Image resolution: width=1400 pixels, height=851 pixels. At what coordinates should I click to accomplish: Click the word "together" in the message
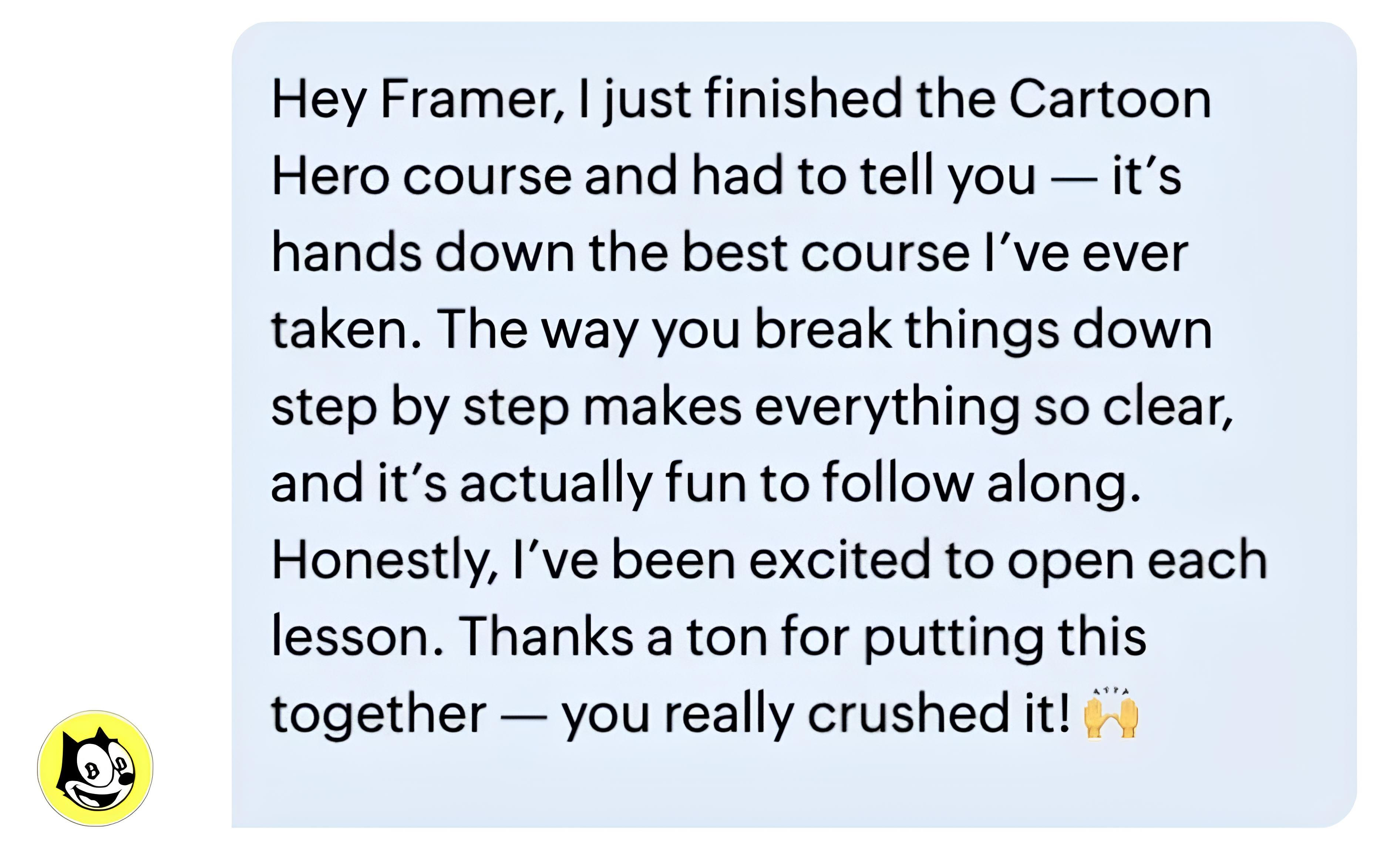(378, 715)
